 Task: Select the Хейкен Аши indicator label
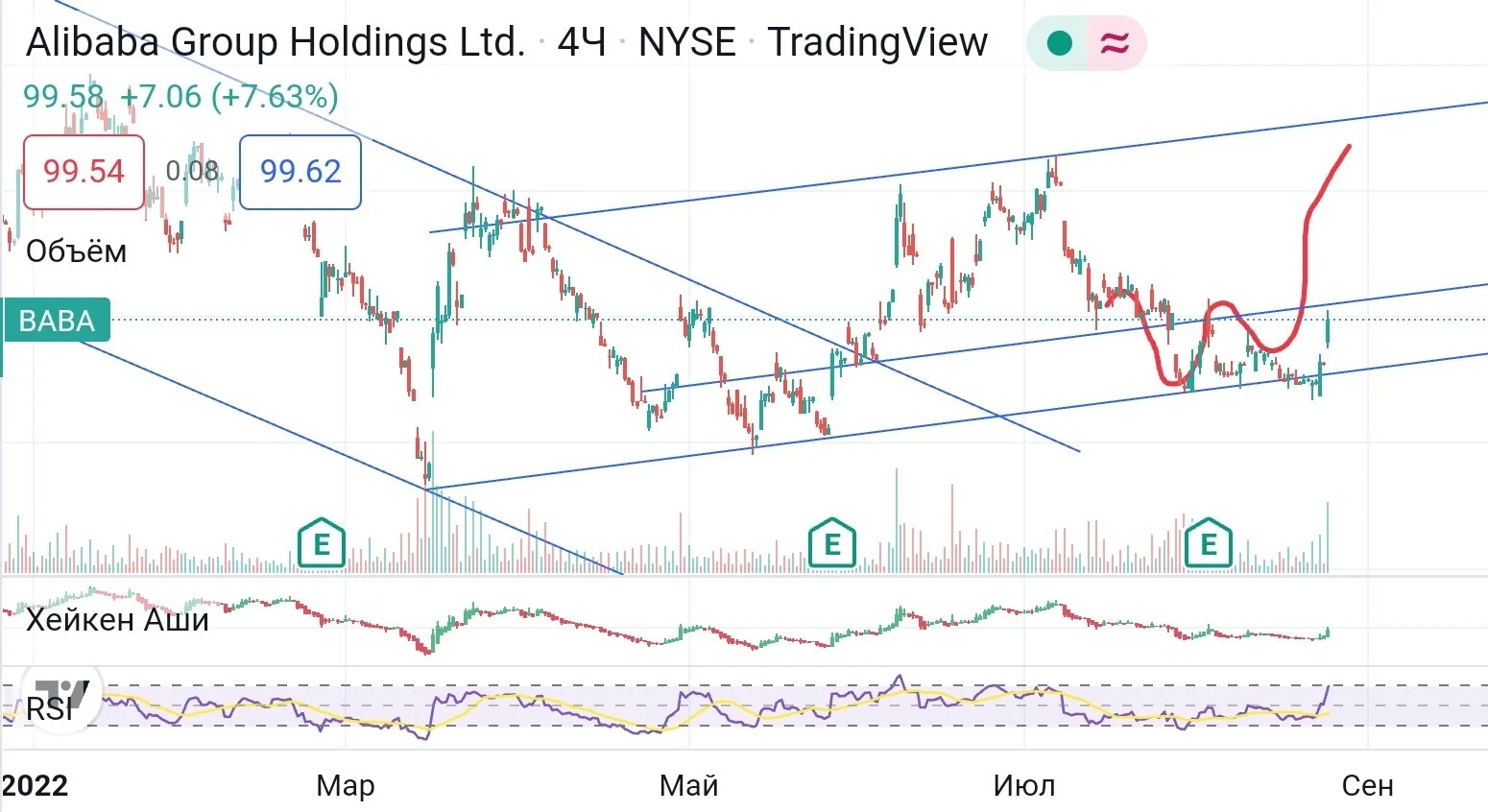[x=117, y=620]
